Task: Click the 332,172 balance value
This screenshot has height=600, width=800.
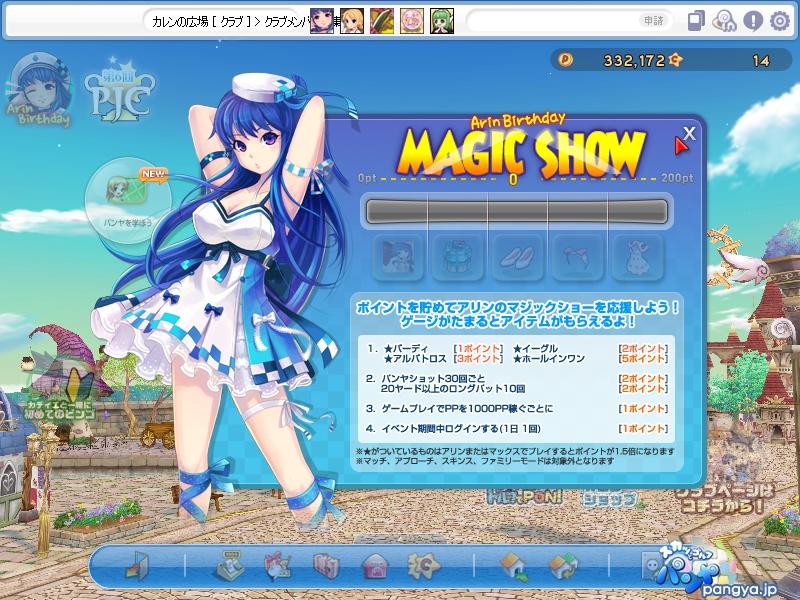Action: pos(634,61)
